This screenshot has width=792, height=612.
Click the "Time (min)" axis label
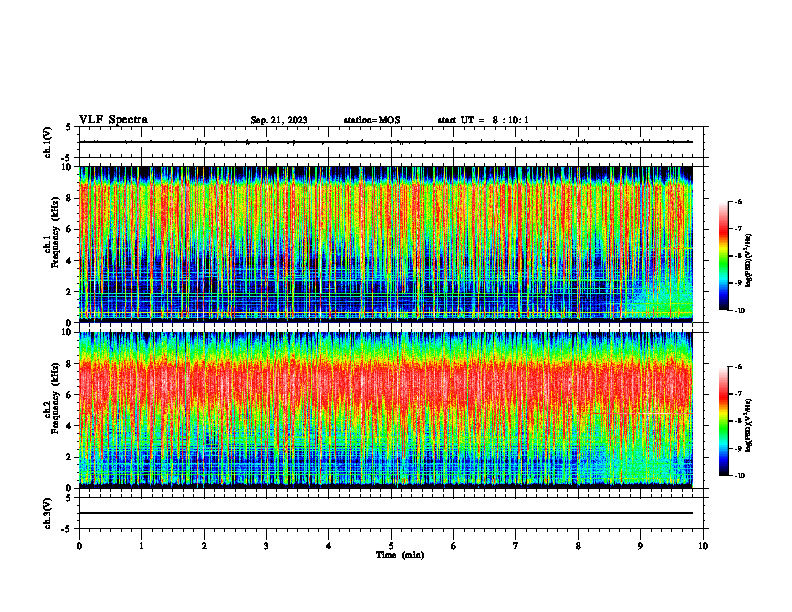pyautogui.click(x=400, y=555)
